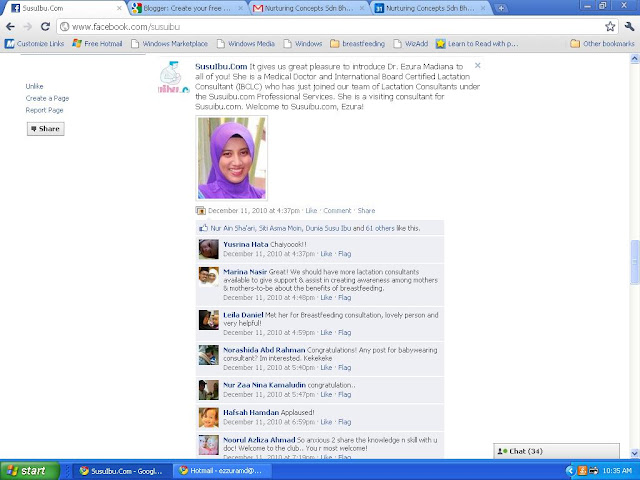Switch to Gmail Nurturing Concepts tab
This screenshot has width=640, height=480.
[x=309, y=8]
